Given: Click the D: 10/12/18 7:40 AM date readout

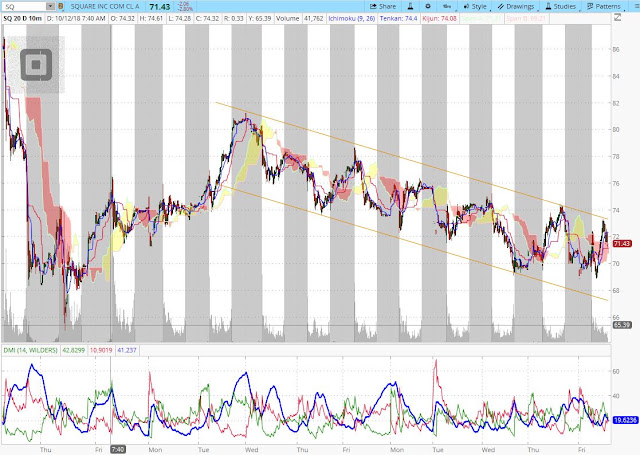Looking at the screenshot, I should pyautogui.click(x=76, y=18).
